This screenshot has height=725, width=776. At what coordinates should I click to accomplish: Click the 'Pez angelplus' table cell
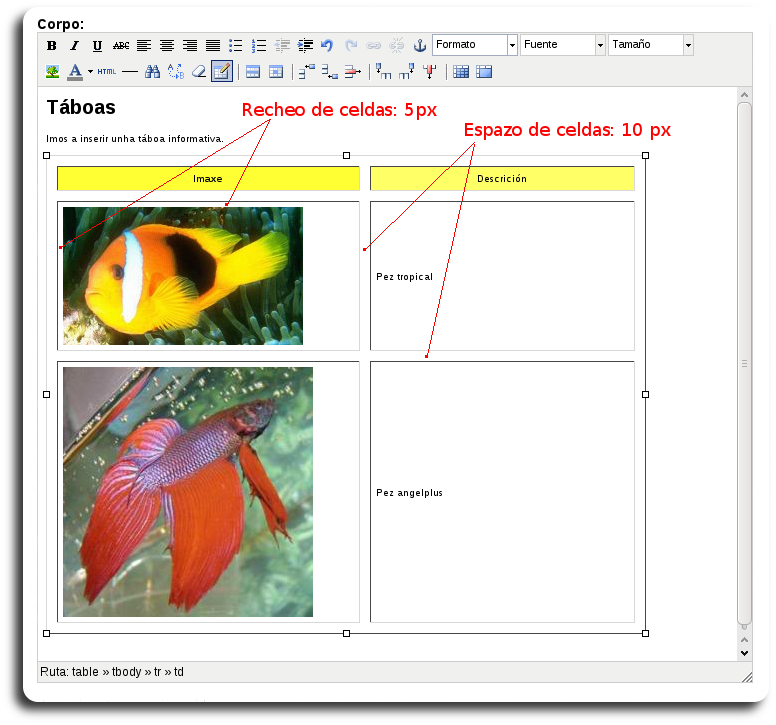pos(502,492)
